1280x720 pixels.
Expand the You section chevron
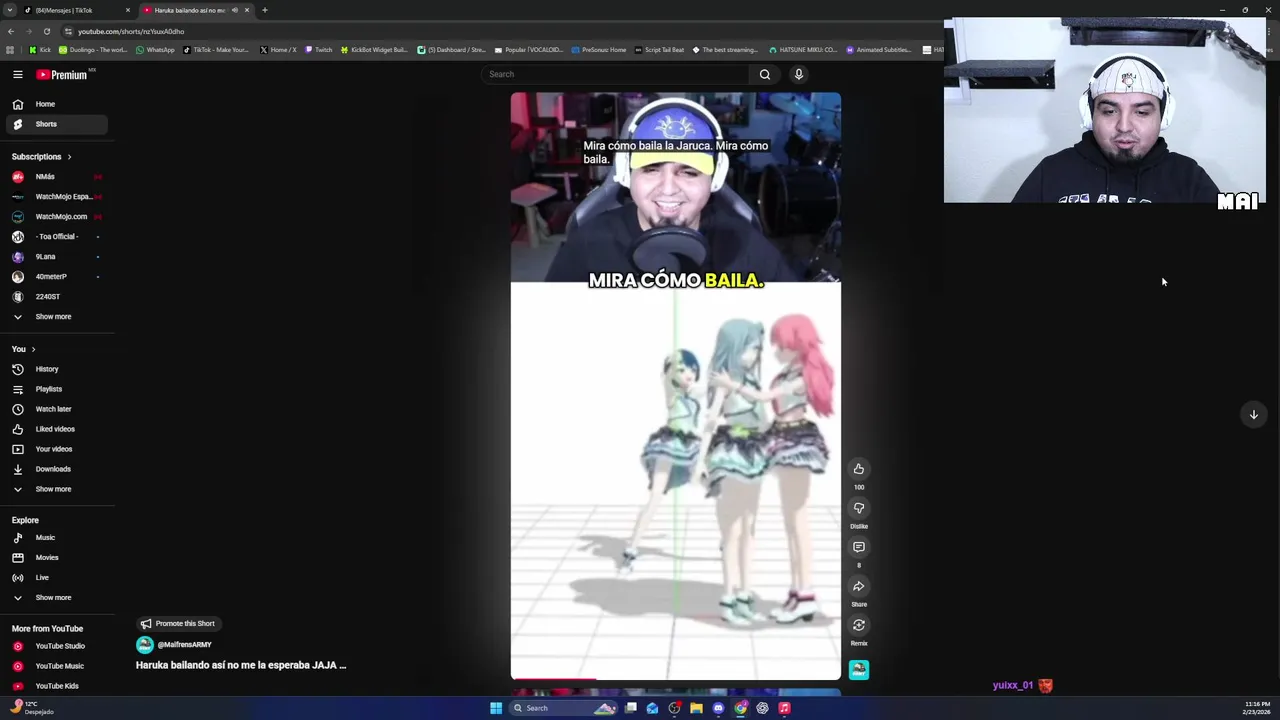tap(33, 349)
